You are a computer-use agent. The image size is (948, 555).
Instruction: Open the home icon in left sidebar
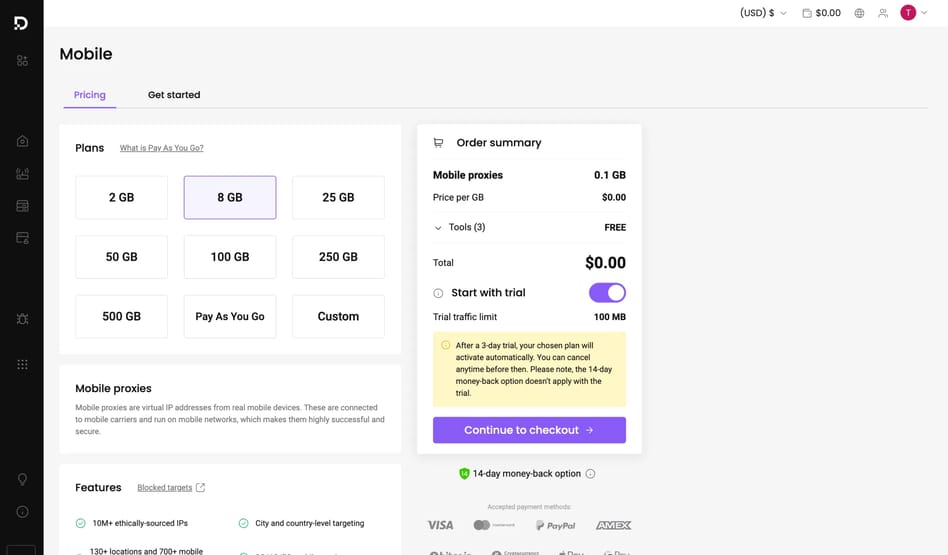pyautogui.click(x=22, y=141)
